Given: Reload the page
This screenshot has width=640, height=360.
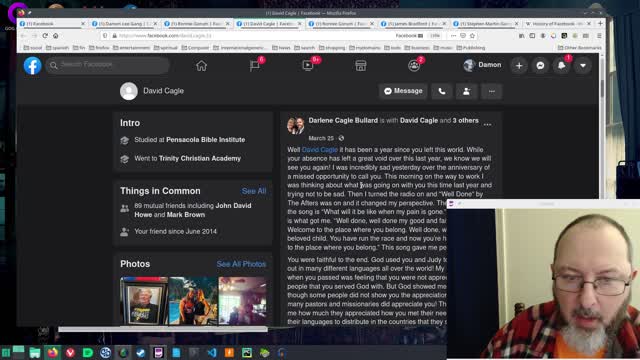Looking at the screenshot, I should 45,36.
